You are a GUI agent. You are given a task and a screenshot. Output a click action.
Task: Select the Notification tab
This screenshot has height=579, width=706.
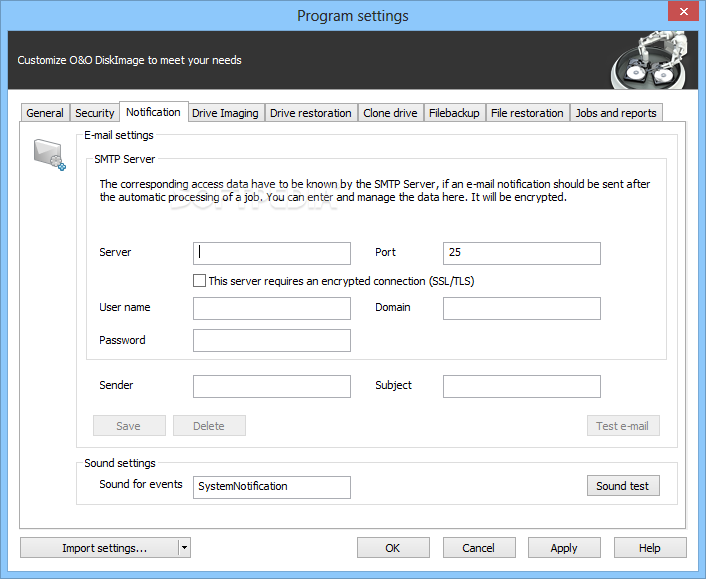[153, 112]
